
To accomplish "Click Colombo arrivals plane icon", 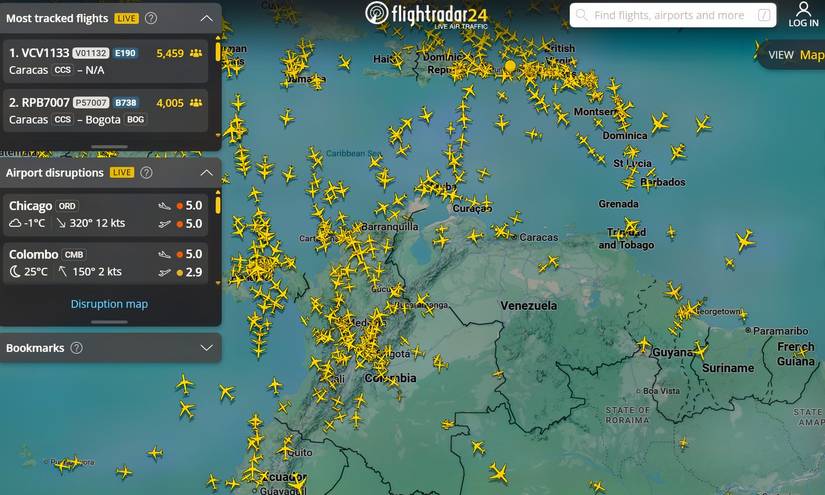I will coord(165,255).
